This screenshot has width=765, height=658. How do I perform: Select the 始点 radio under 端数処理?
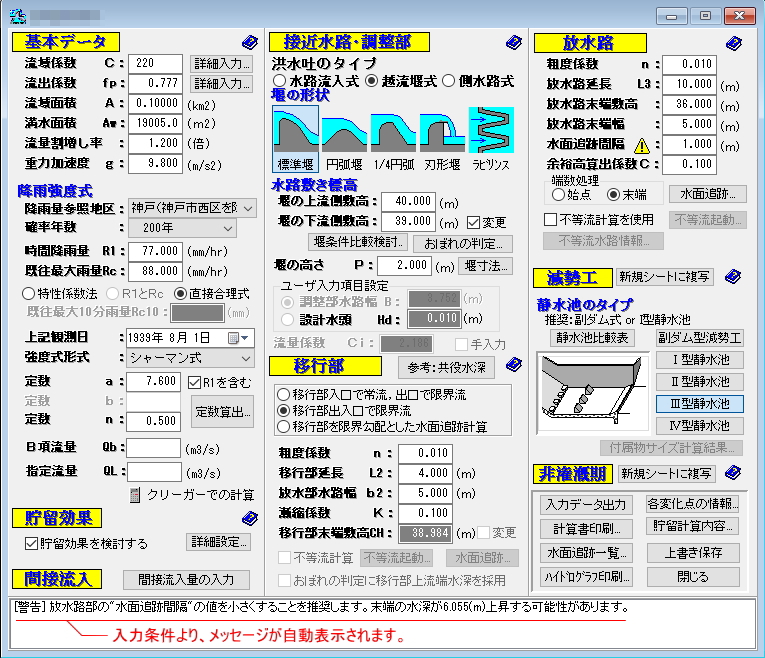558,195
